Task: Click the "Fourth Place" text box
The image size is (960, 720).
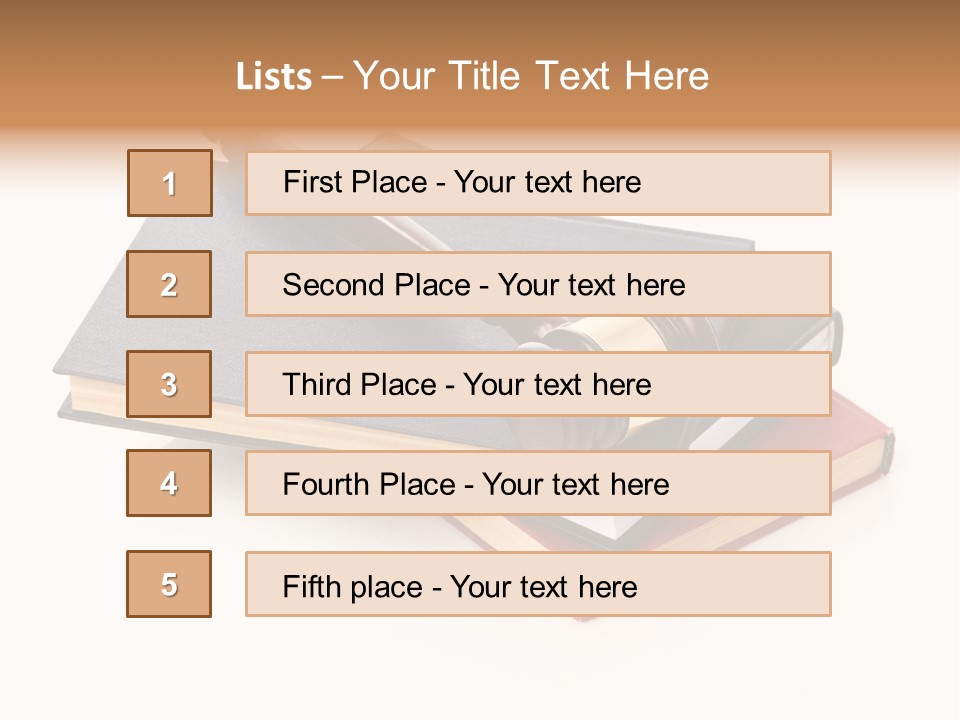Action: (538, 483)
